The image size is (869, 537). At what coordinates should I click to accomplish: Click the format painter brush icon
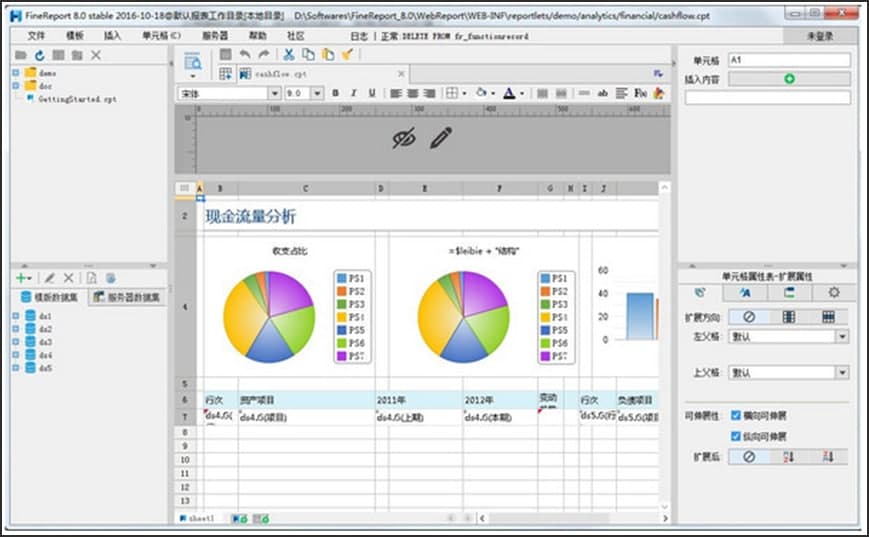(347, 54)
